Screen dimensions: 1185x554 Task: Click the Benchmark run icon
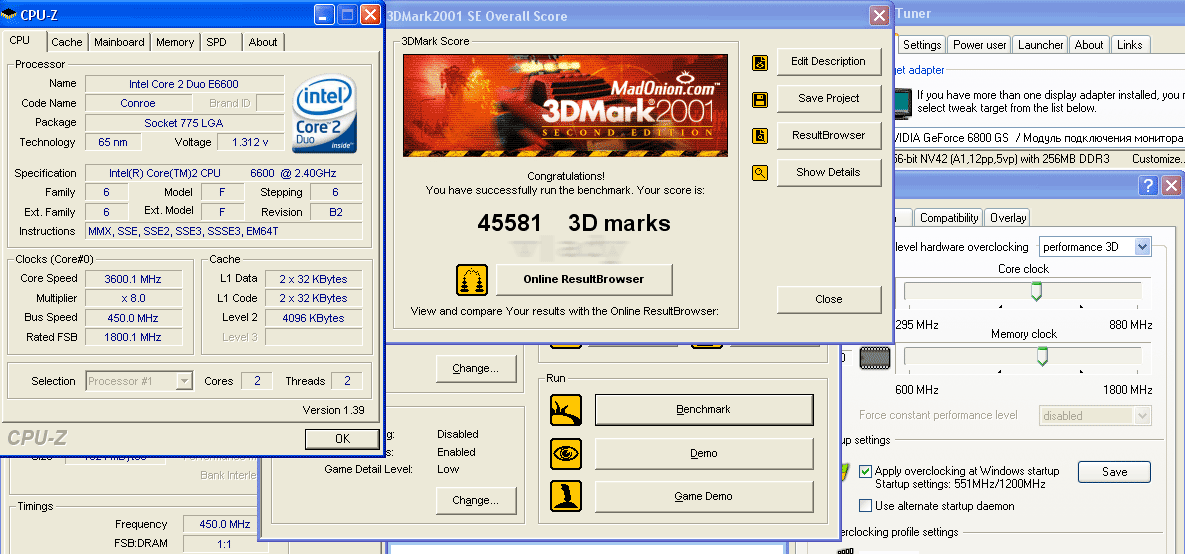(566, 410)
